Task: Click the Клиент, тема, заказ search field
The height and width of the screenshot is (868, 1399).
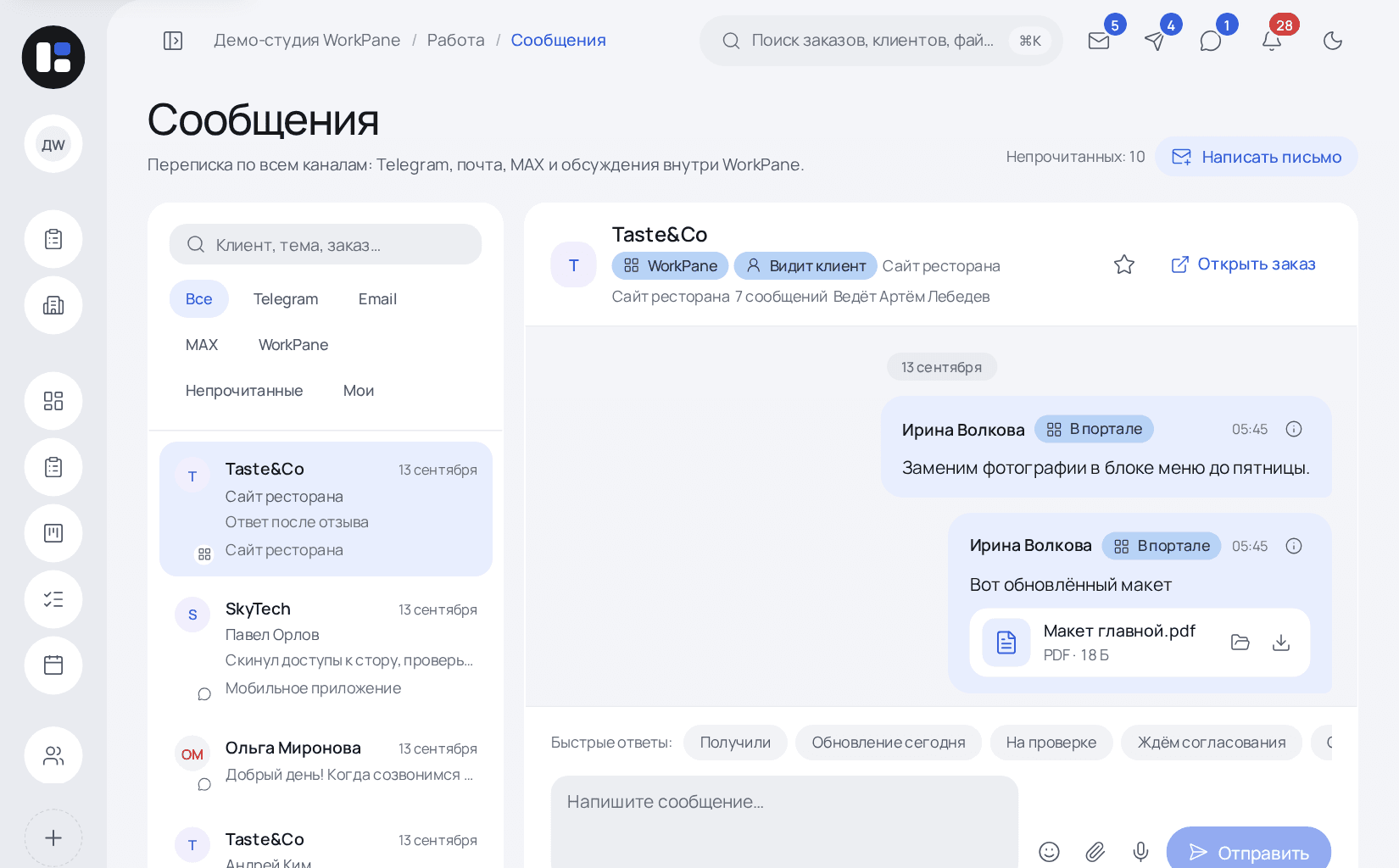Action: pos(326,244)
